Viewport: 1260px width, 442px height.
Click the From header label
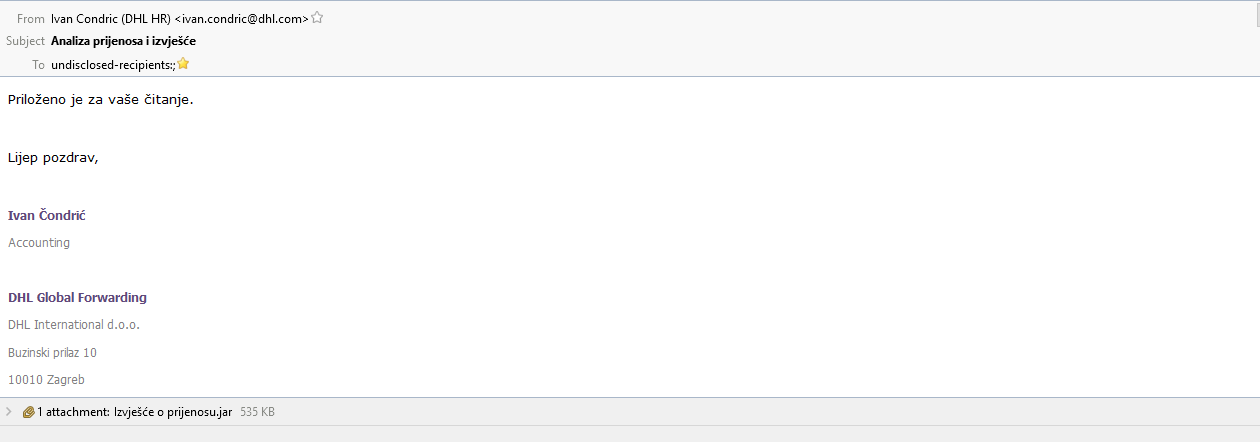[31, 19]
